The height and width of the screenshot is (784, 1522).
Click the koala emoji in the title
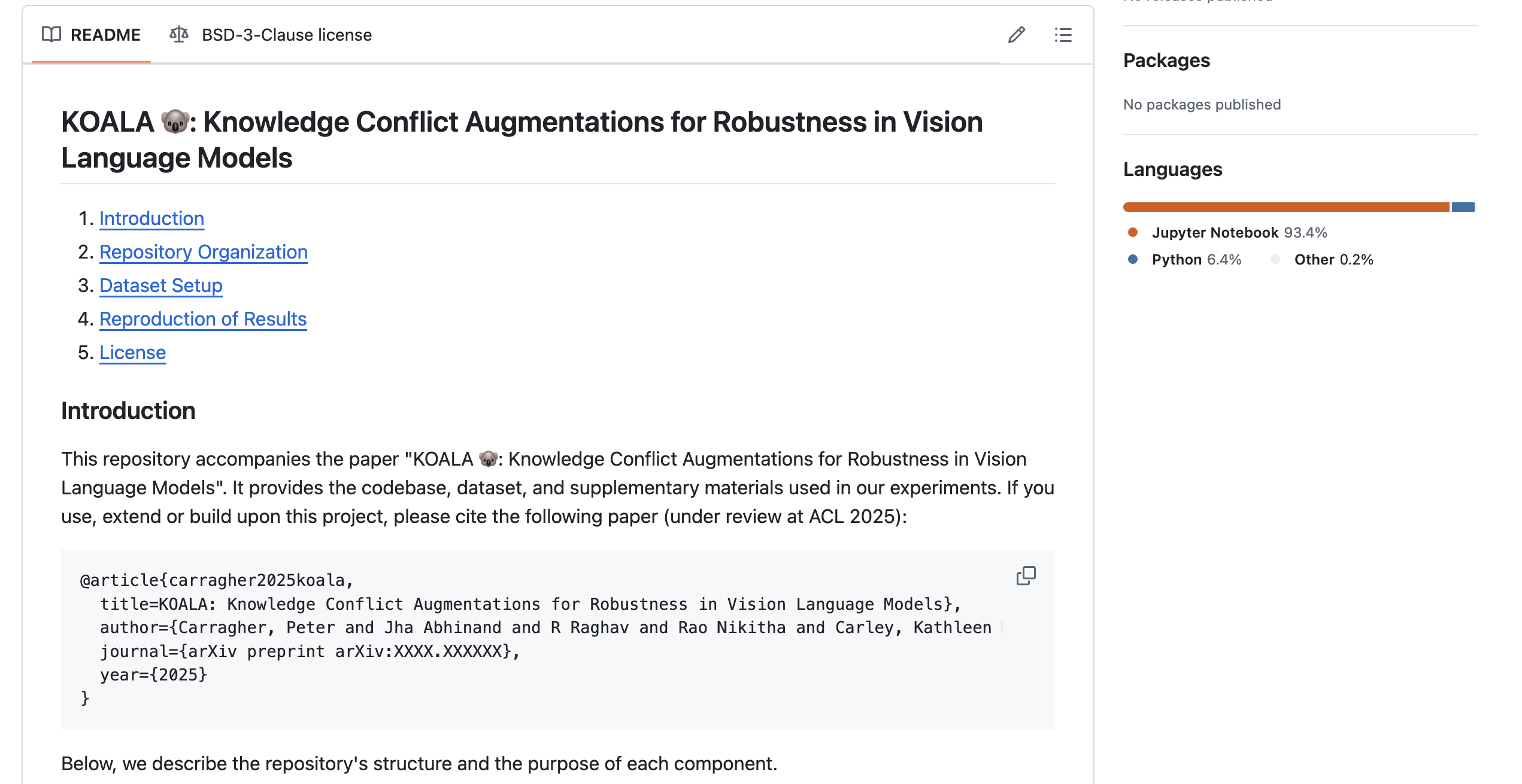coord(175,122)
